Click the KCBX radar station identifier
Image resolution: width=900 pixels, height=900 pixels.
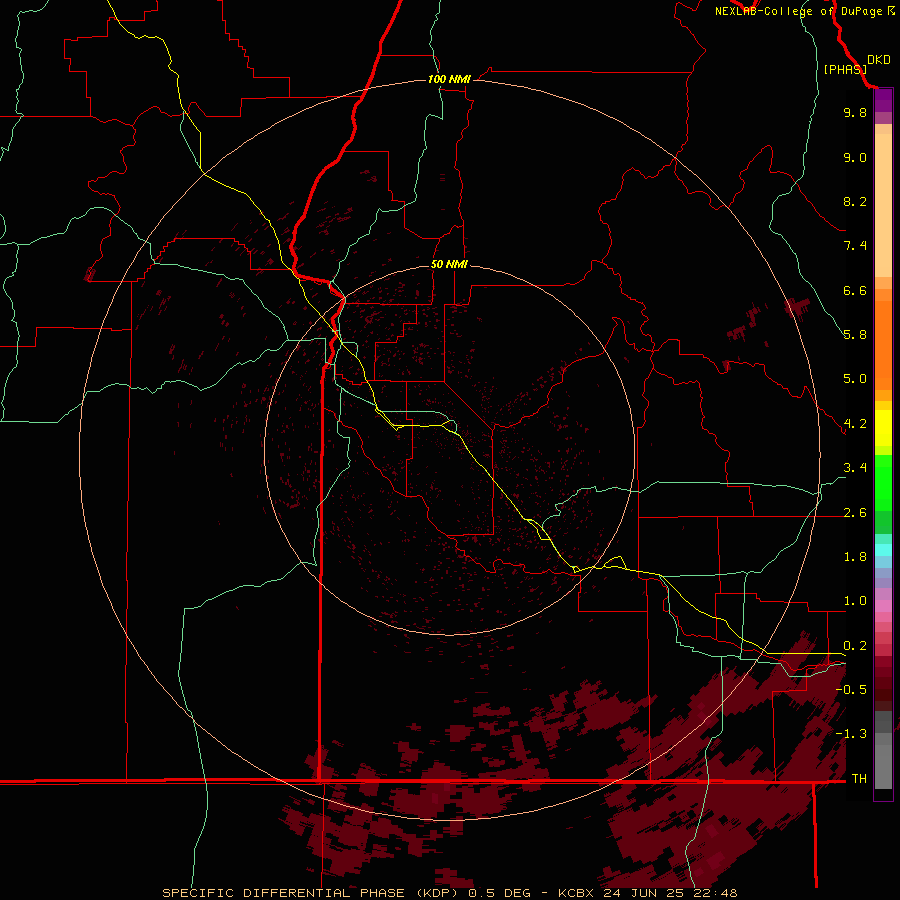coord(577,893)
